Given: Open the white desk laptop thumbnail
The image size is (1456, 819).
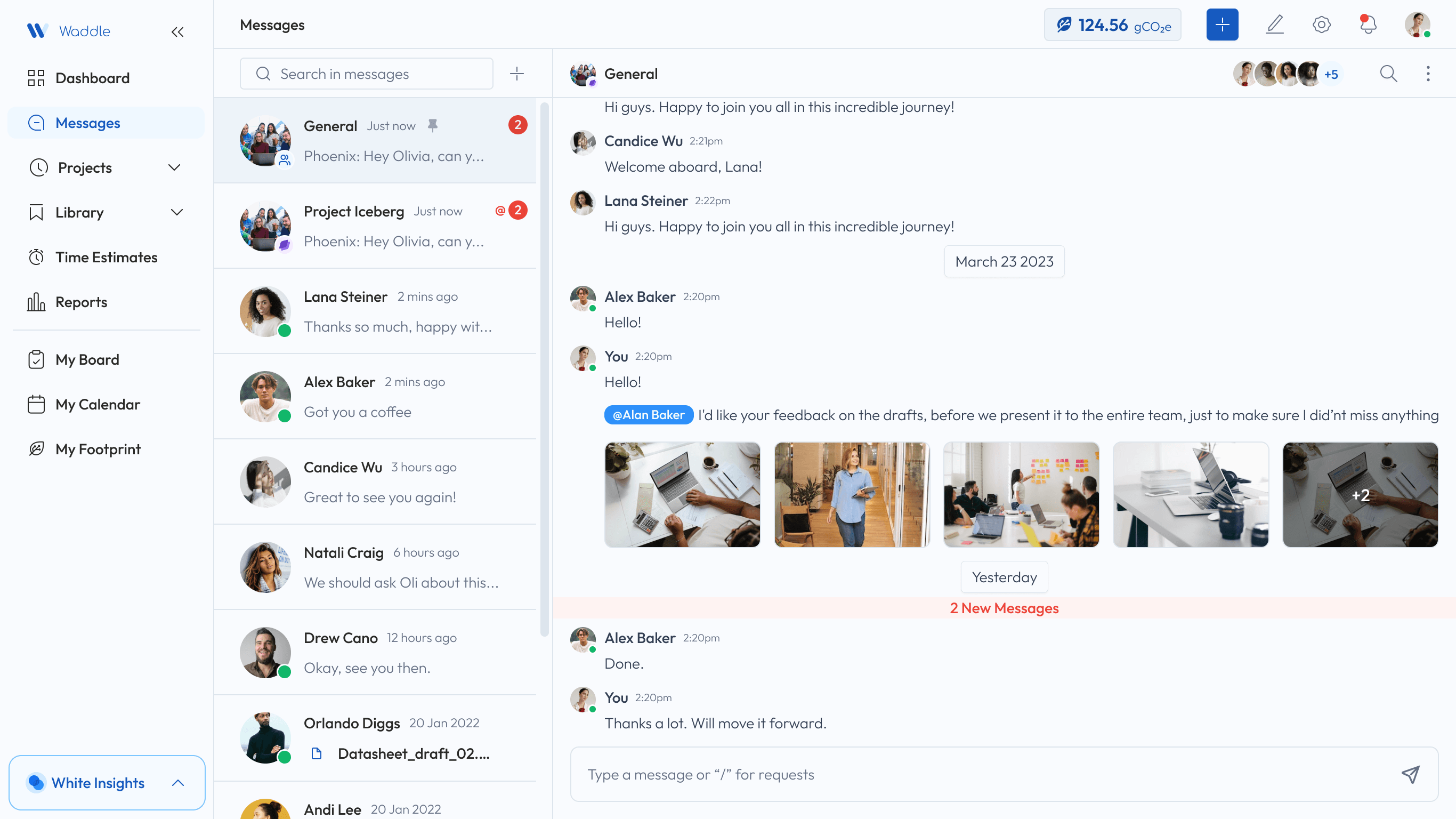Looking at the screenshot, I should pos(1191,495).
